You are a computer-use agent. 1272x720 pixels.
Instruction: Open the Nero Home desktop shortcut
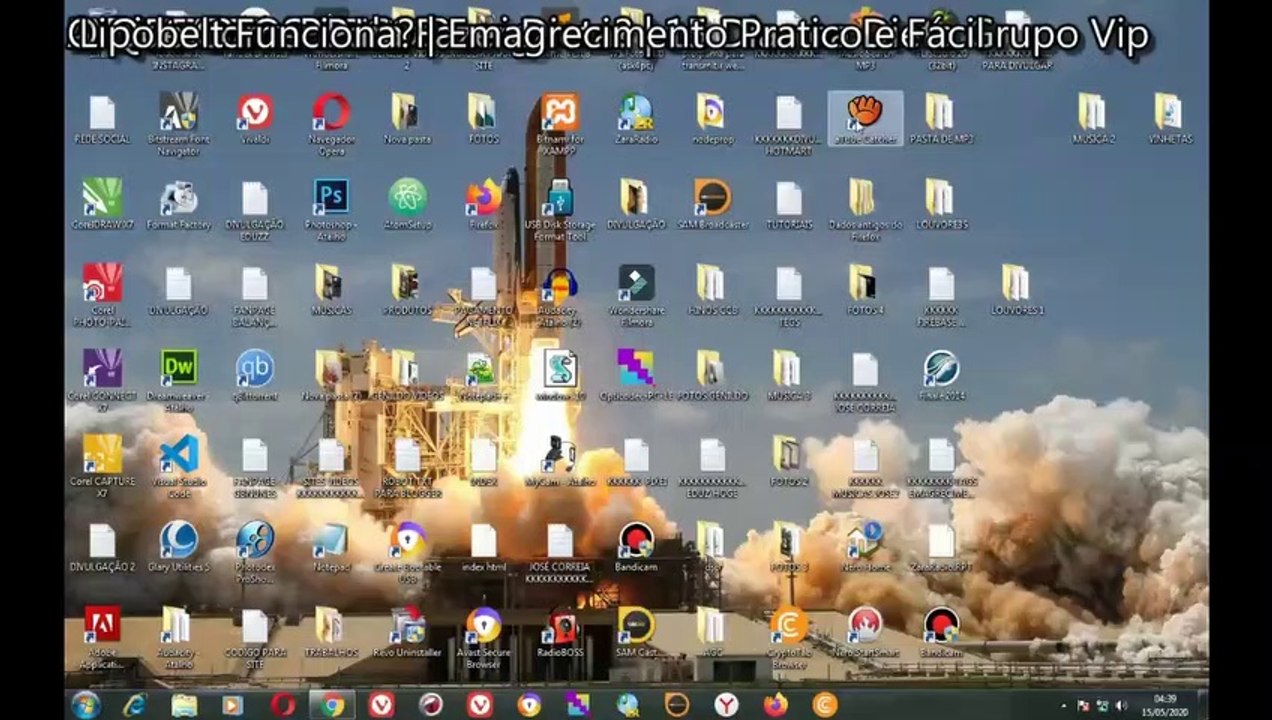tap(865, 546)
